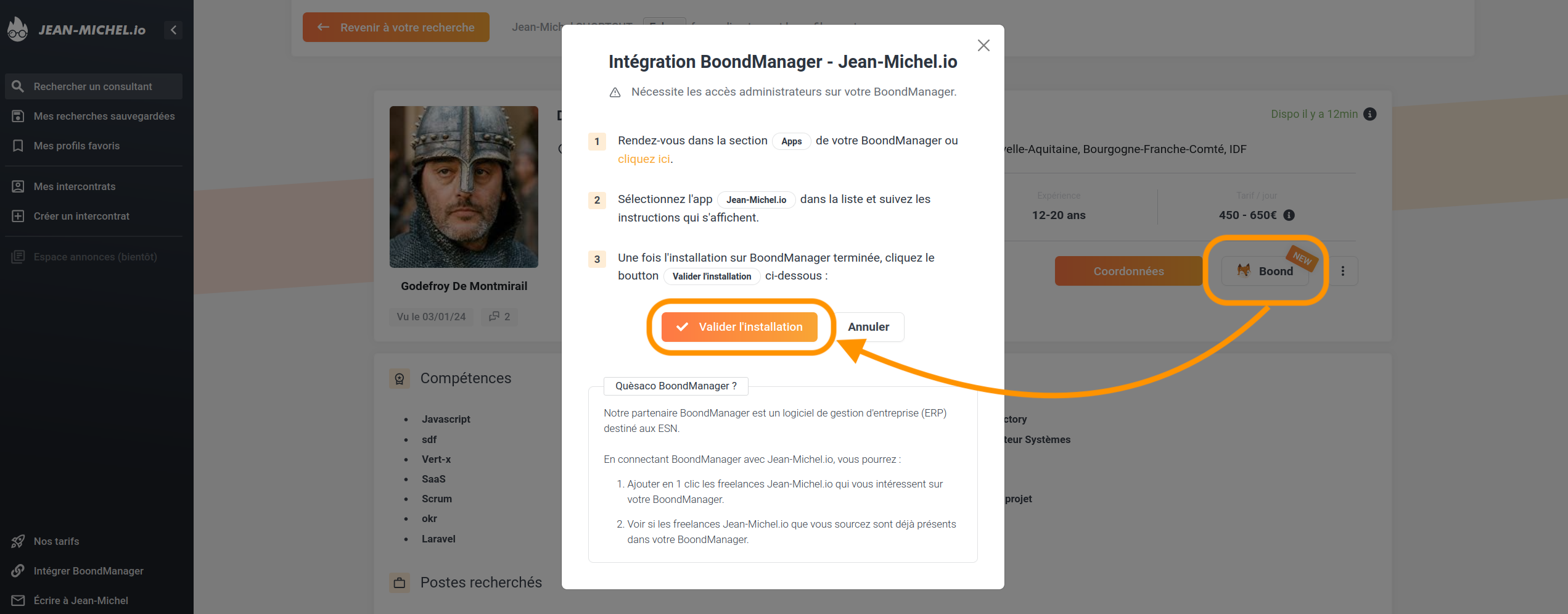Click the Valider l'installation button
This screenshot has height=614, width=1568.
[739, 327]
